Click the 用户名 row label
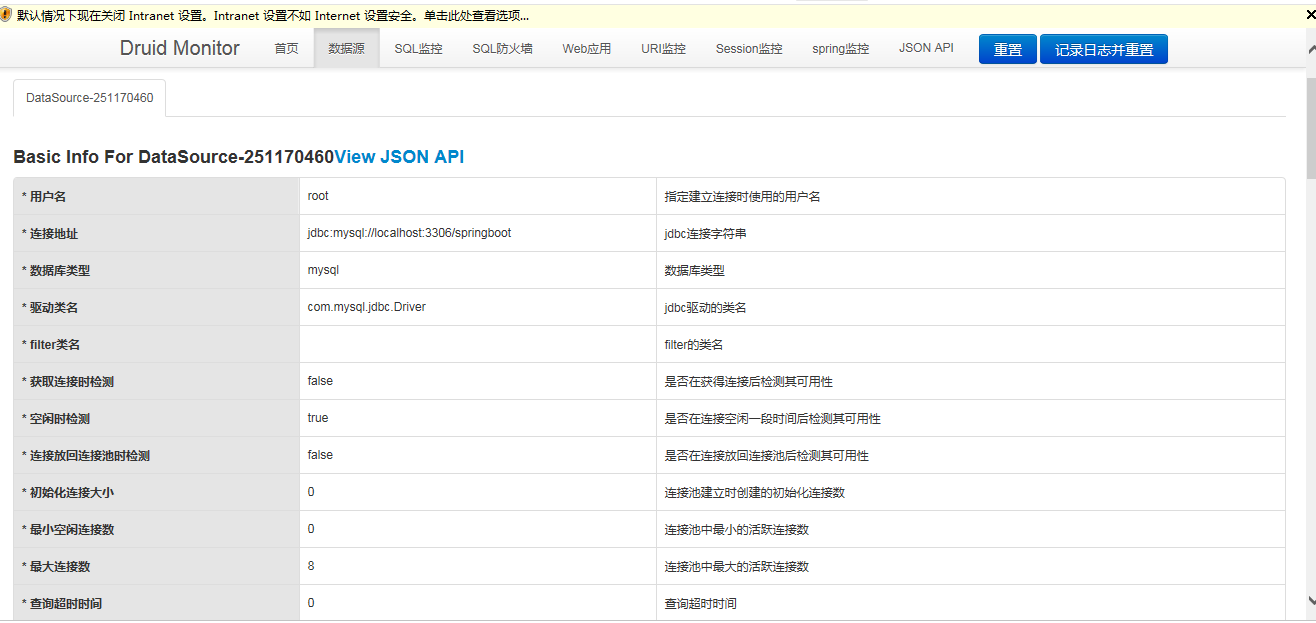 pos(44,197)
